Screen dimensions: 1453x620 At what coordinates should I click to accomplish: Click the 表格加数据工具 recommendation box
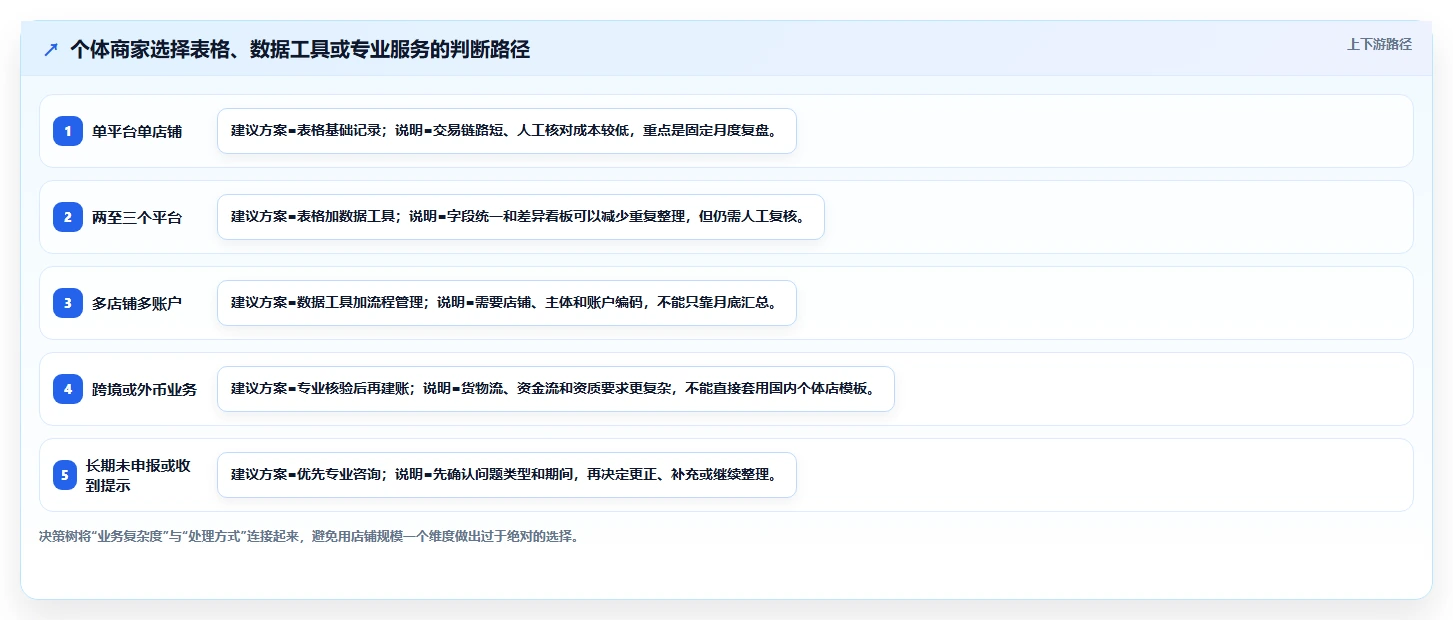521,217
